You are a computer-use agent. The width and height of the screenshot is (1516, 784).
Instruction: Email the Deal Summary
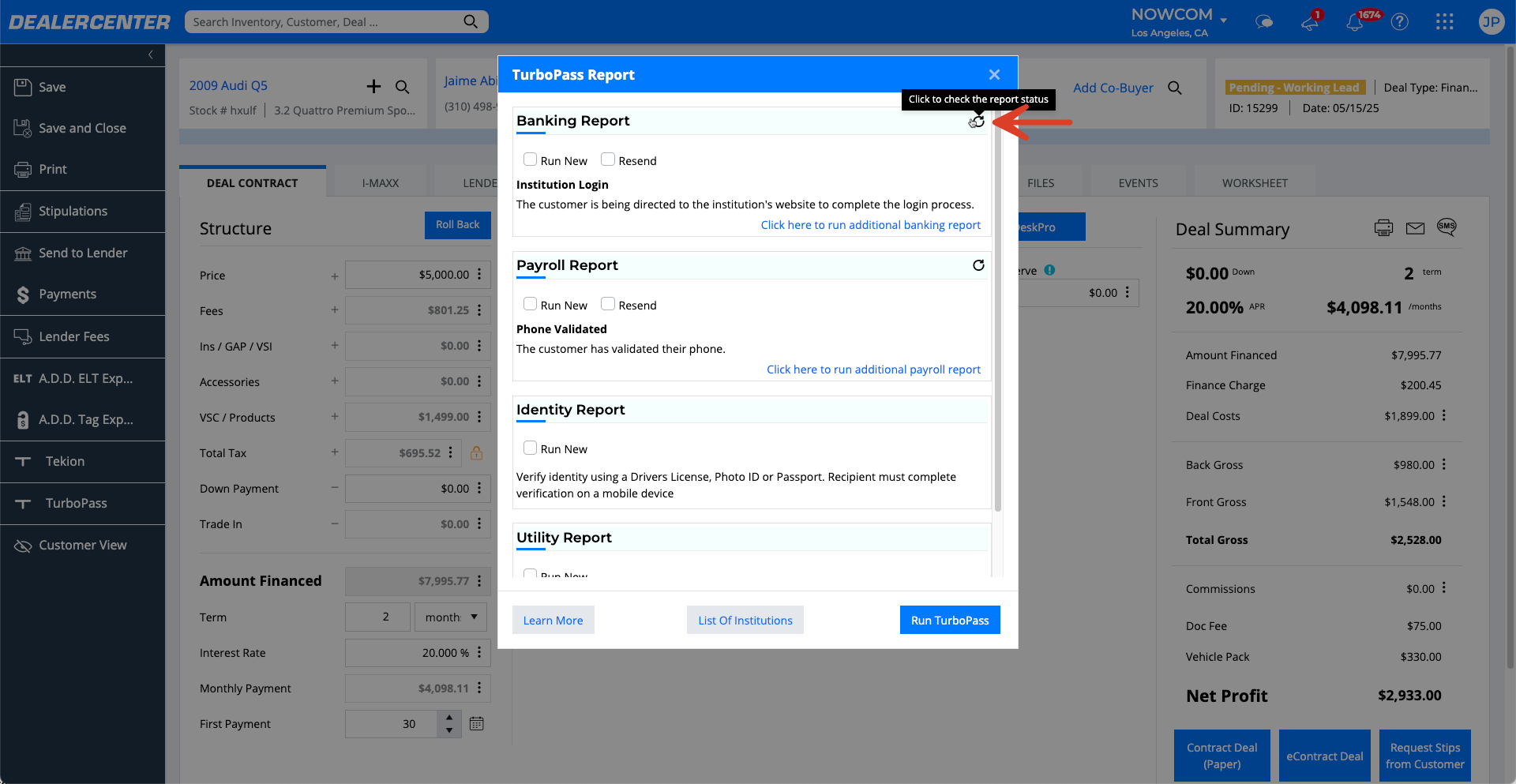[x=1416, y=228]
